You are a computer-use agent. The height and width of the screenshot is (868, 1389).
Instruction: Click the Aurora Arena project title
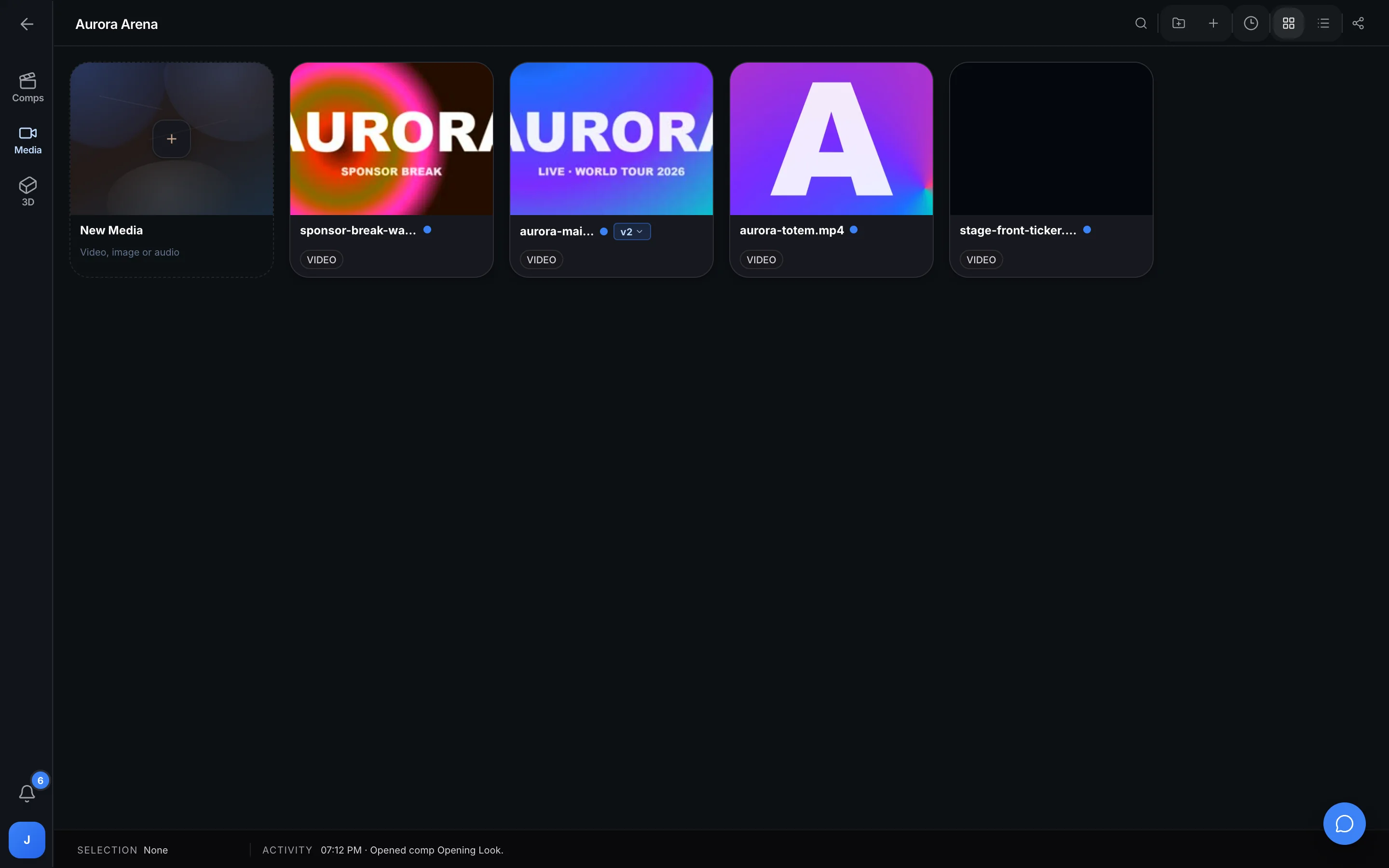tap(117, 24)
